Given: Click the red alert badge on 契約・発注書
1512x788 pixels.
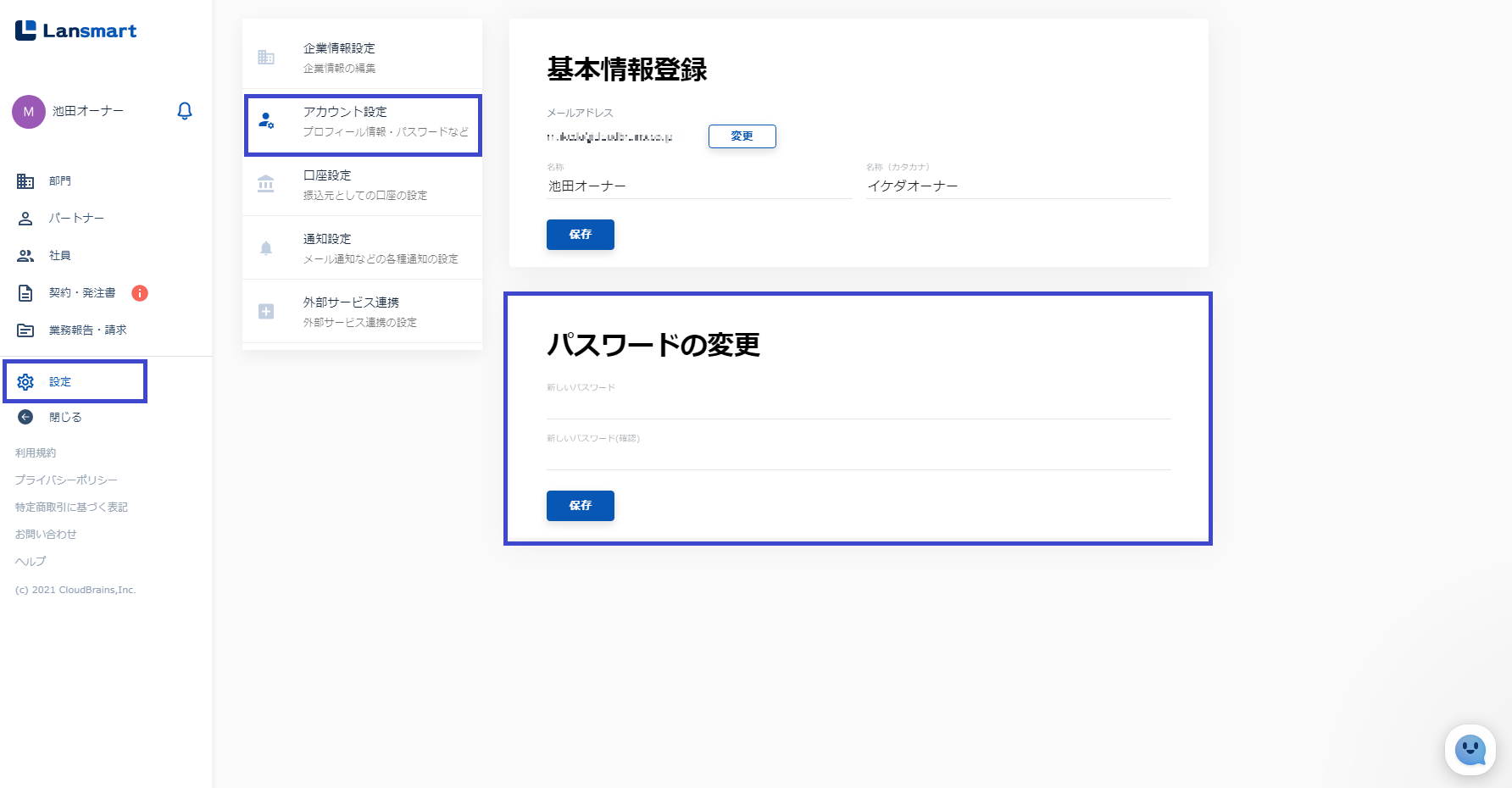Looking at the screenshot, I should point(140,293).
